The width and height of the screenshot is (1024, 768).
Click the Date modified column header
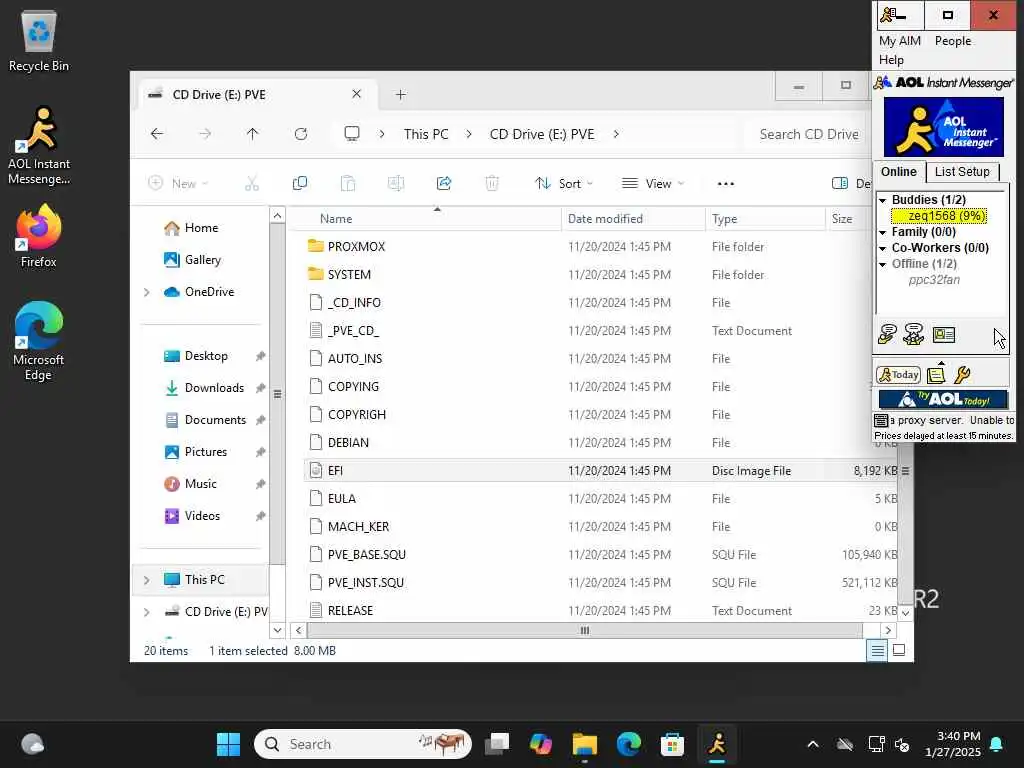pyautogui.click(x=633, y=219)
